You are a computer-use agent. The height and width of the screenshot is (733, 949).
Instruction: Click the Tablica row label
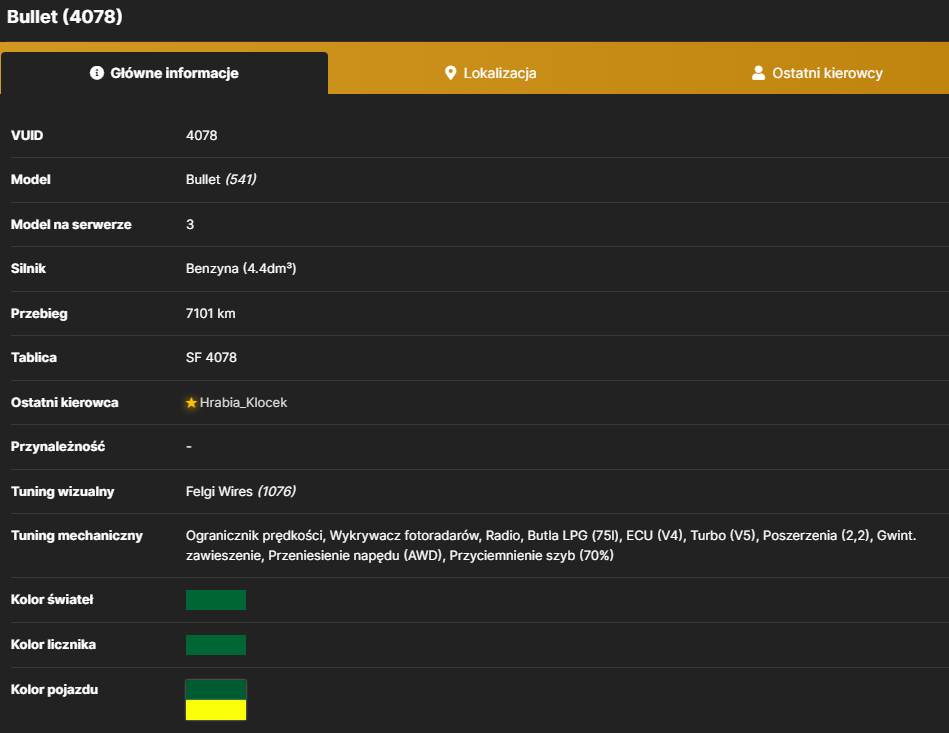point(34,358)
